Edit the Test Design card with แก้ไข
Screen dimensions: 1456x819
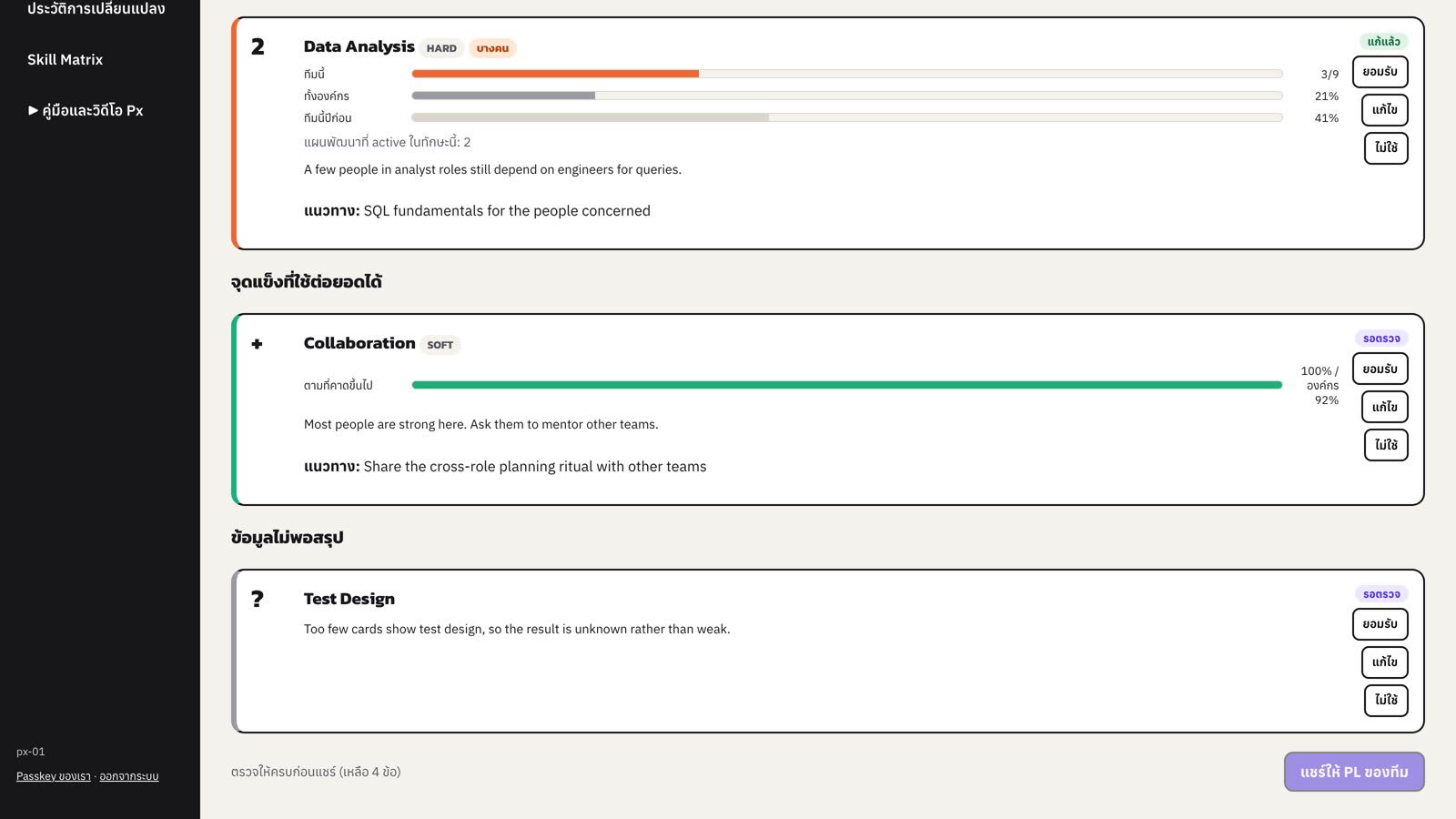(1384, 662)
